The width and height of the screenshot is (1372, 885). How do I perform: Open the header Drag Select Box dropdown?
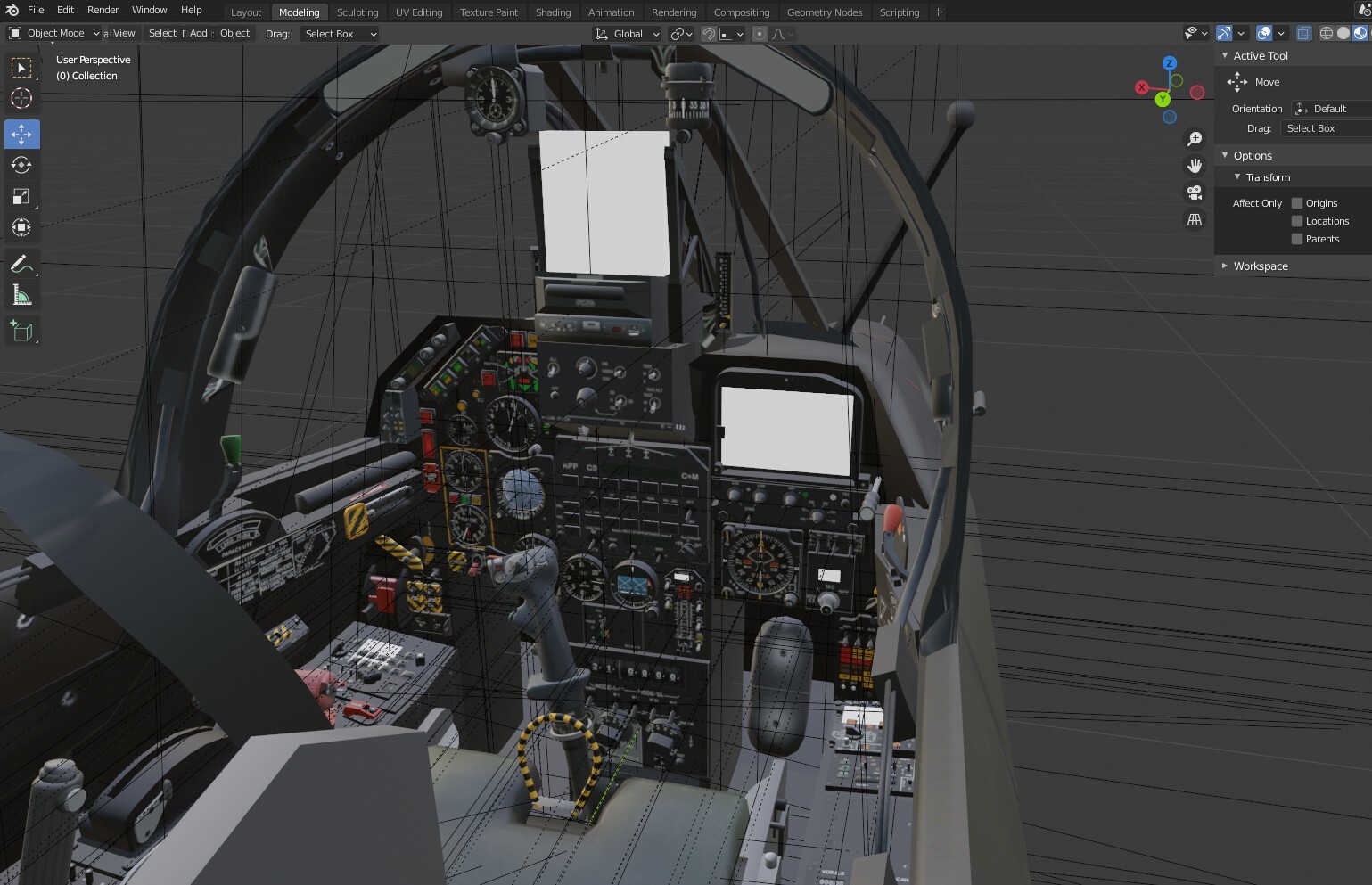coord(341,34)
